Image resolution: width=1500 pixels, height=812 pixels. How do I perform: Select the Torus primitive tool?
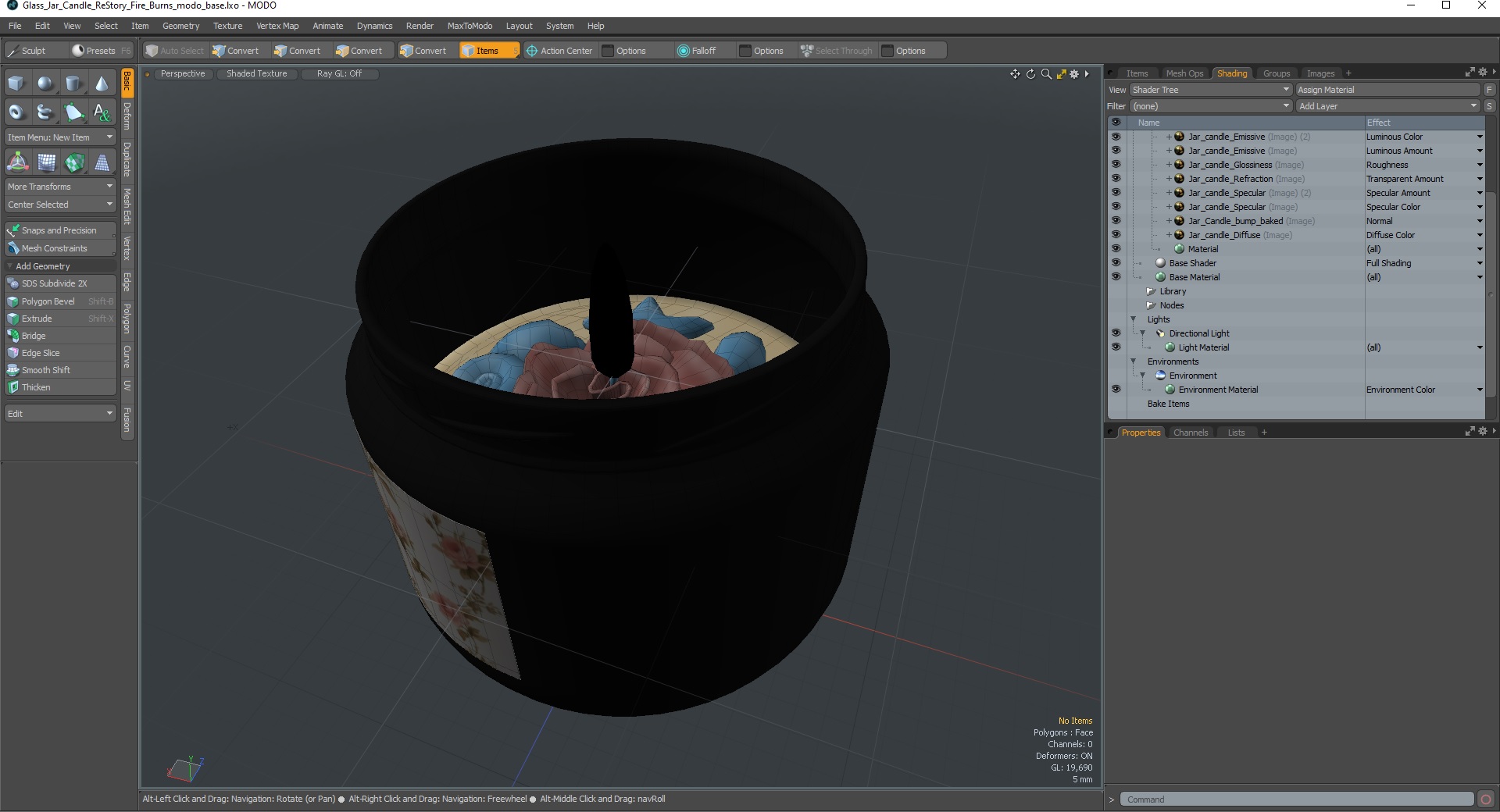pos(16,112)
